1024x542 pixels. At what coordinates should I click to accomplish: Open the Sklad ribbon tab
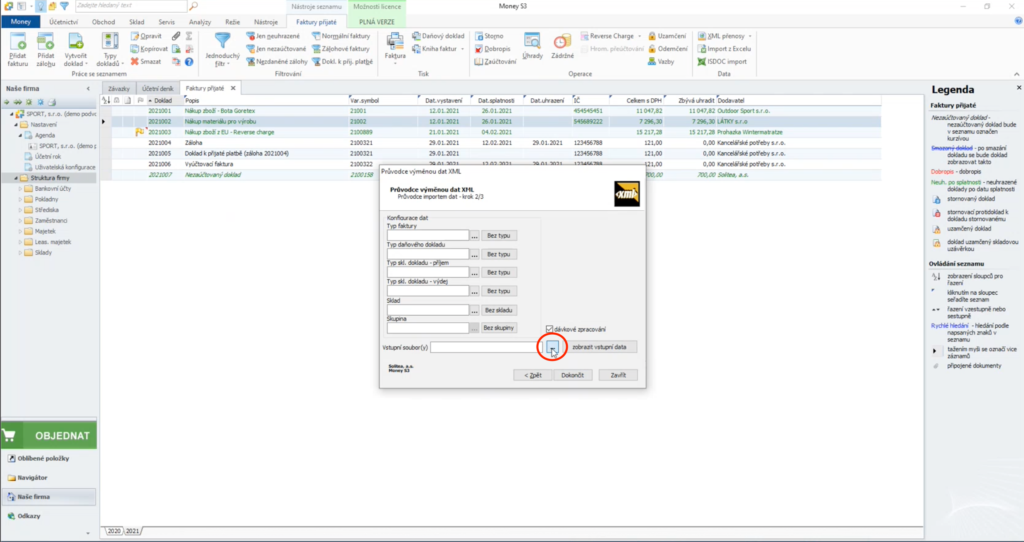click(x=136, y=22)
